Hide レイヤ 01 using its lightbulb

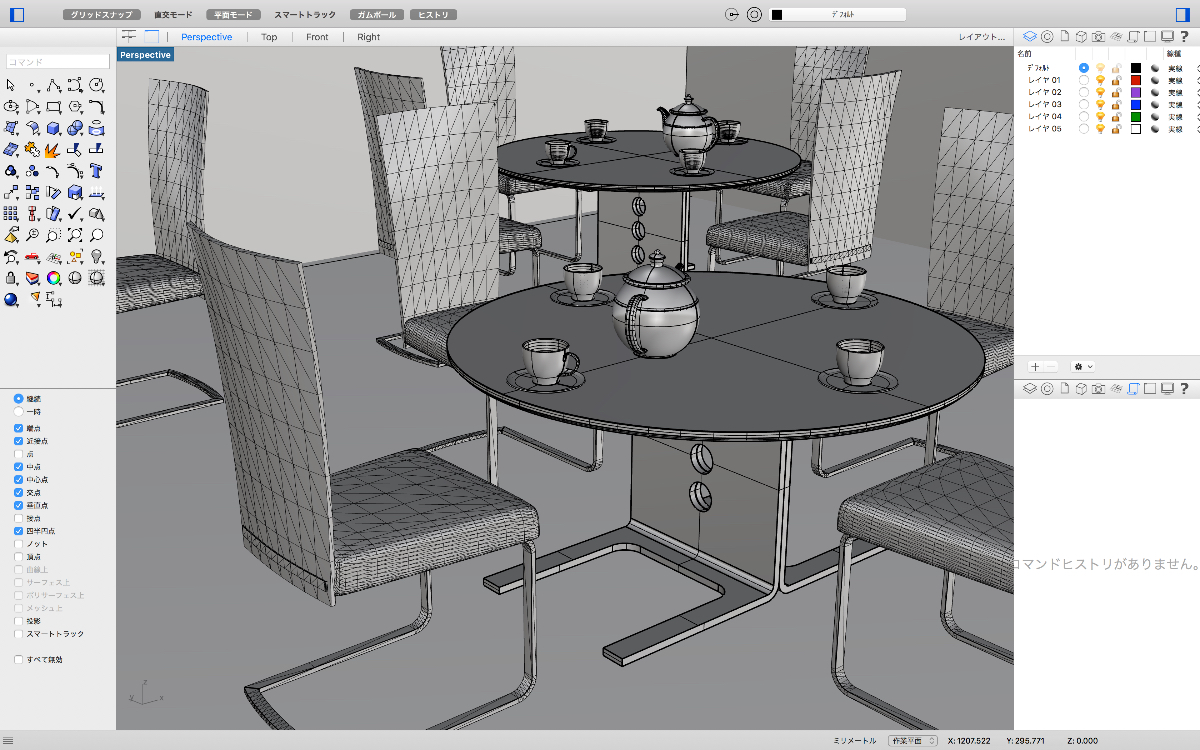[x=1100, y=80]
